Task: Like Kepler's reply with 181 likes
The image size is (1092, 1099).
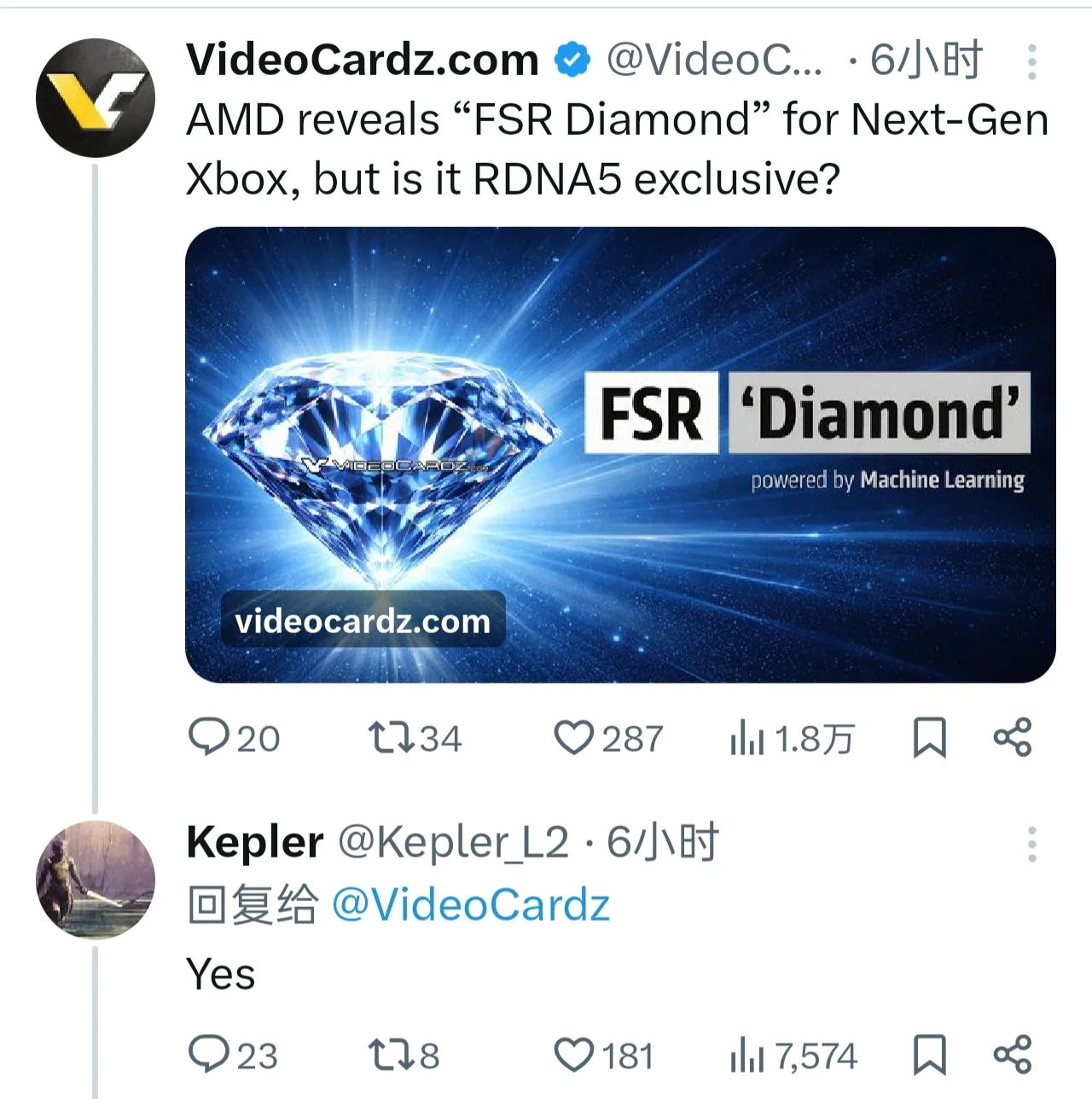Action: [x=573, y=1055]
